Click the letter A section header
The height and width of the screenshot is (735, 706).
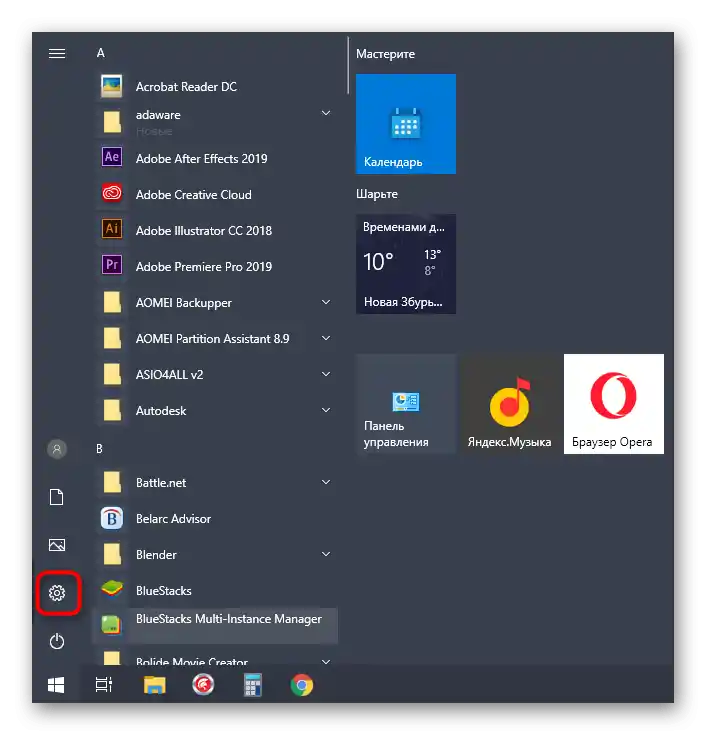100,53
